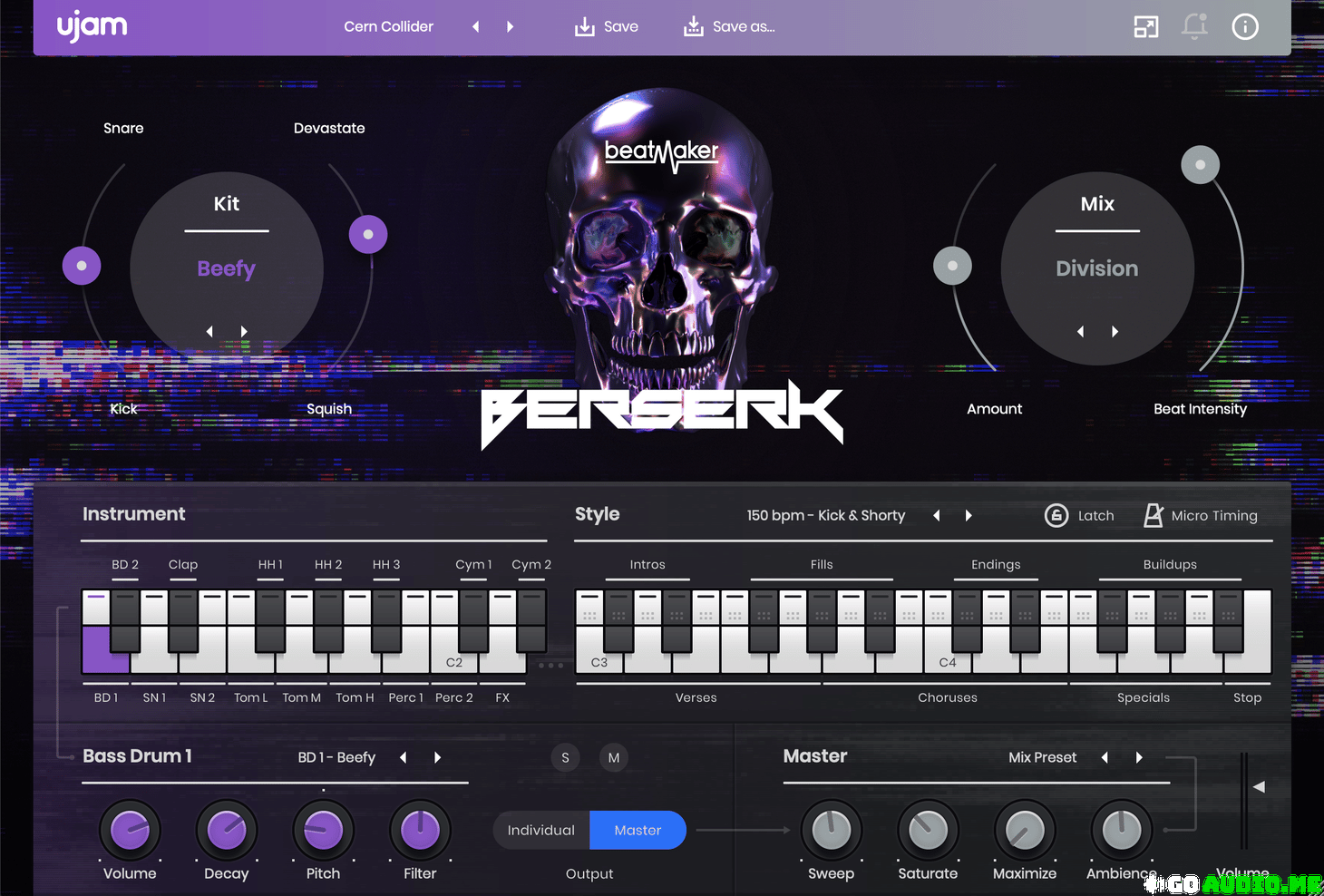Viewport: 1324px width, 896px height.
Task: Click the resize window icon
Action: click(x=1146, y=27)
